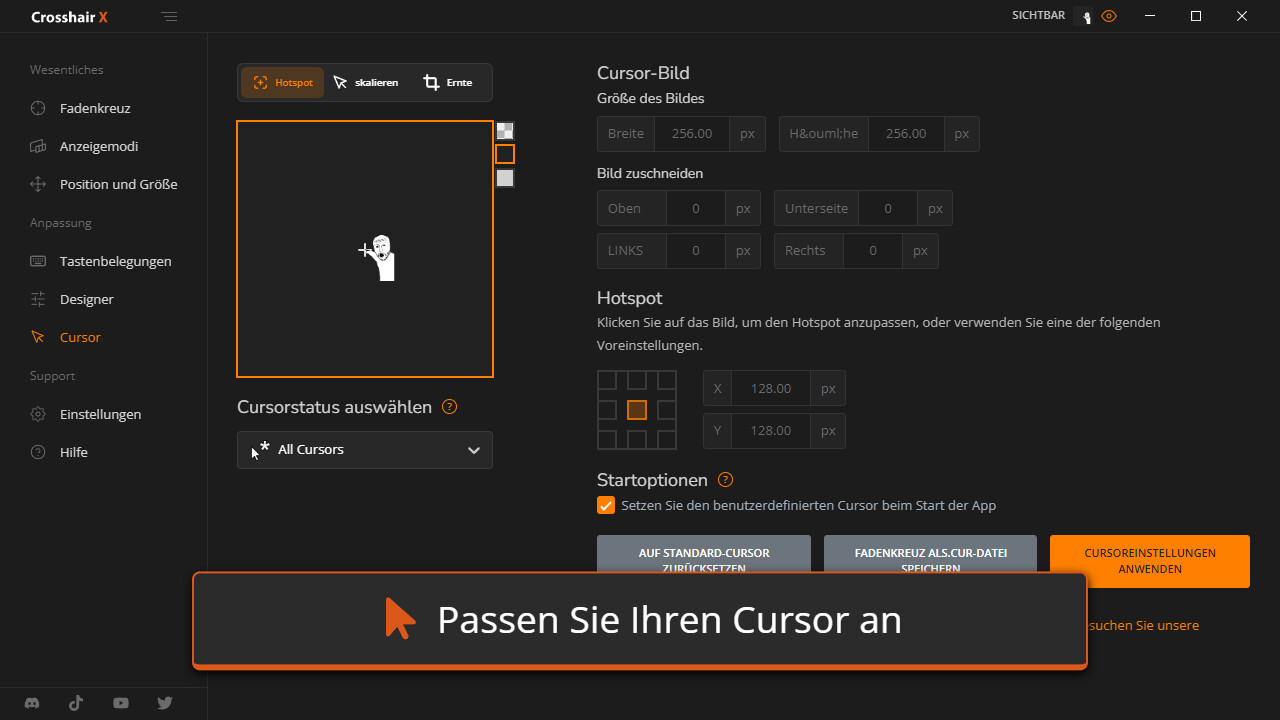Click the help icon next to Startoptionen
1280x720 pixels.
click(725, 480)
